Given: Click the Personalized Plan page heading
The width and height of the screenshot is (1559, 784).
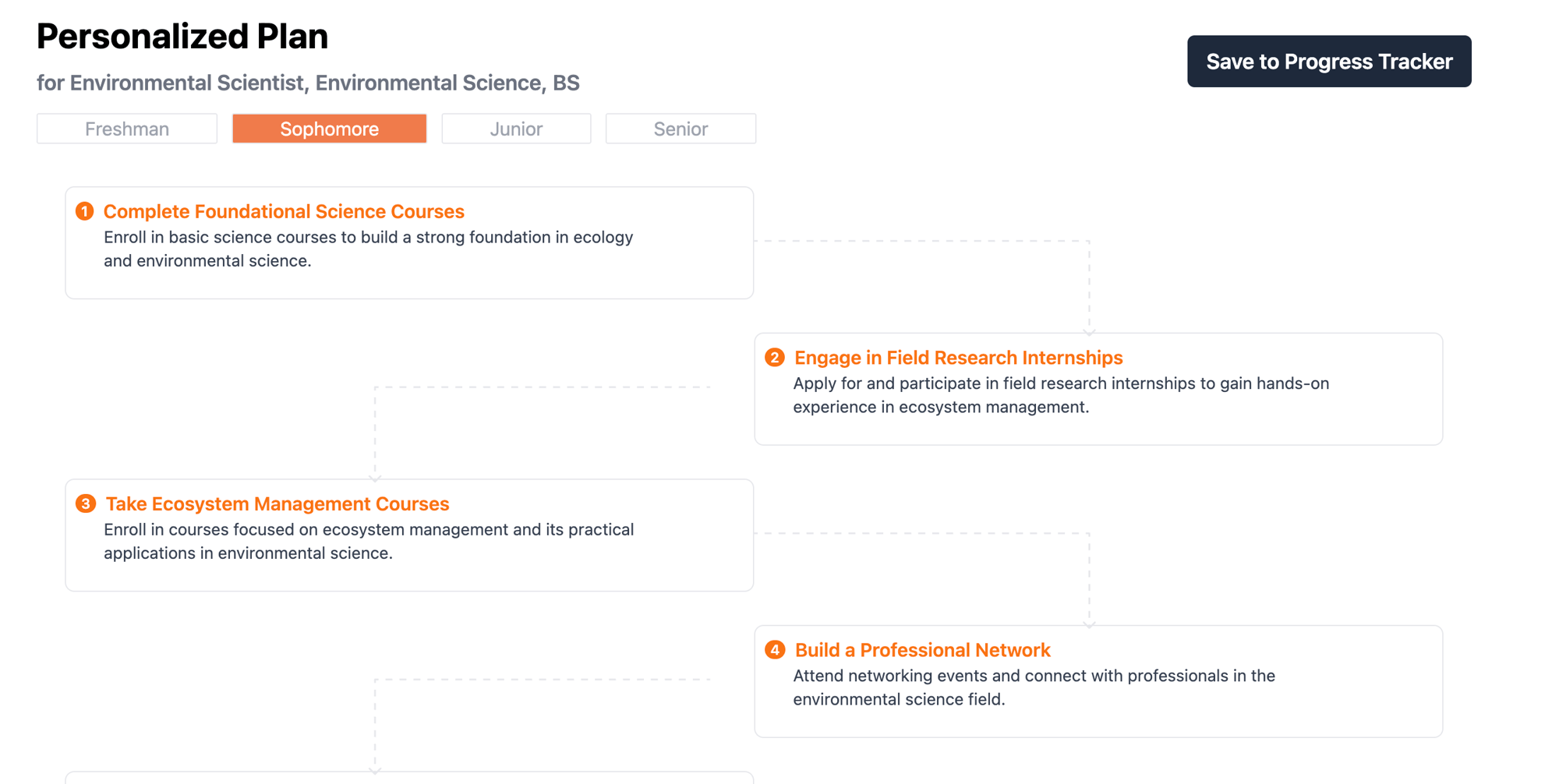Looking at the screenshot, I should point(182,37).
